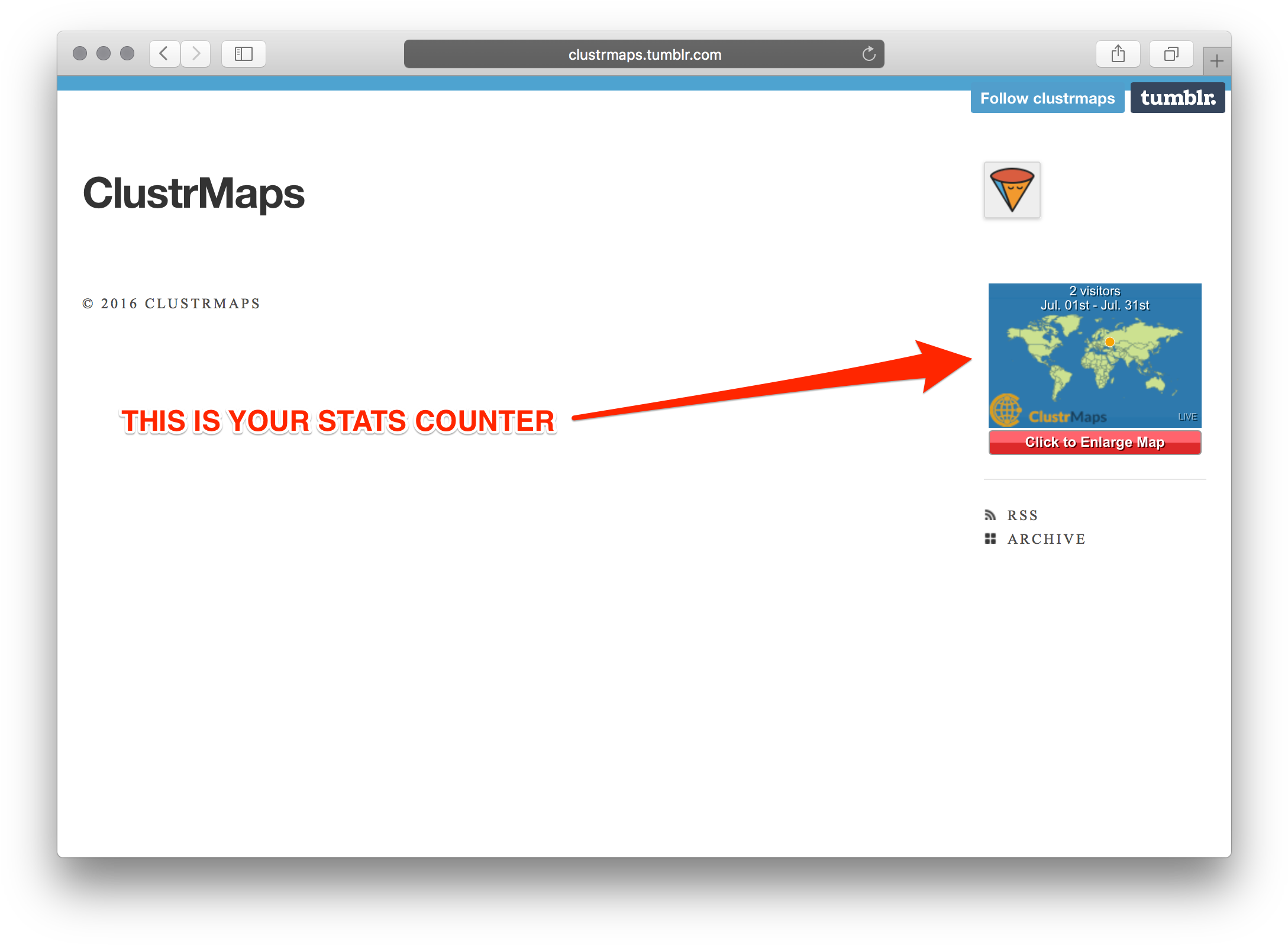Open the tumblr. logo link

(x=1177, y=98)
